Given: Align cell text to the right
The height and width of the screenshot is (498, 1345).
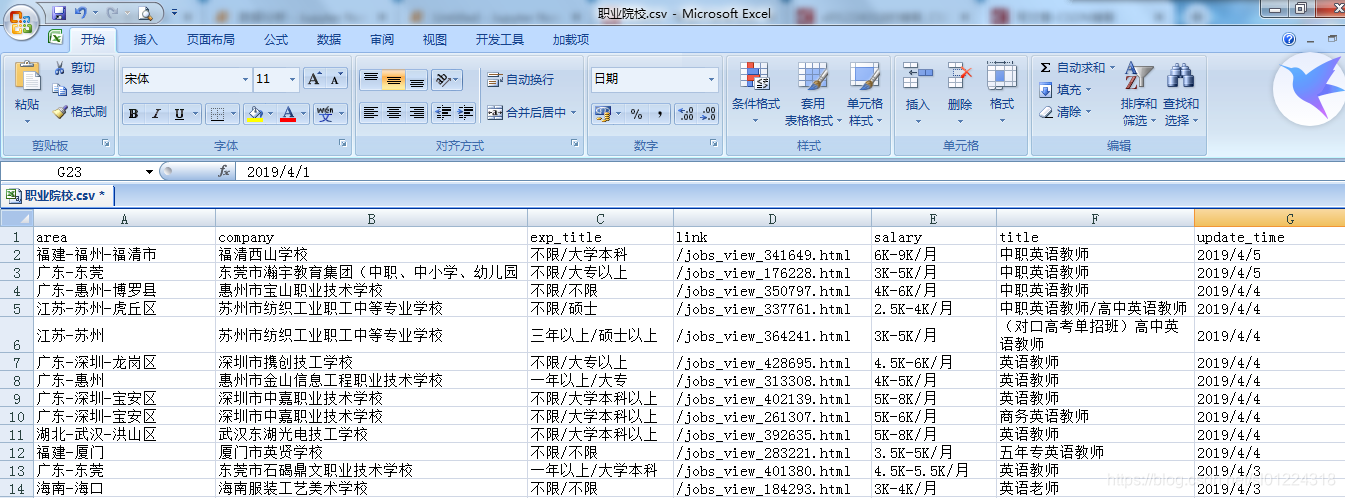Looking at the screenshot, I should point(416,113).
